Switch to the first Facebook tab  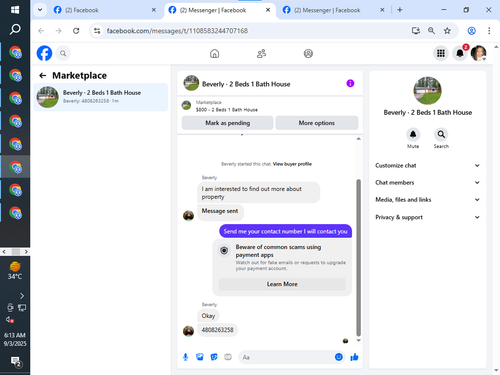(x=104, y=10)
